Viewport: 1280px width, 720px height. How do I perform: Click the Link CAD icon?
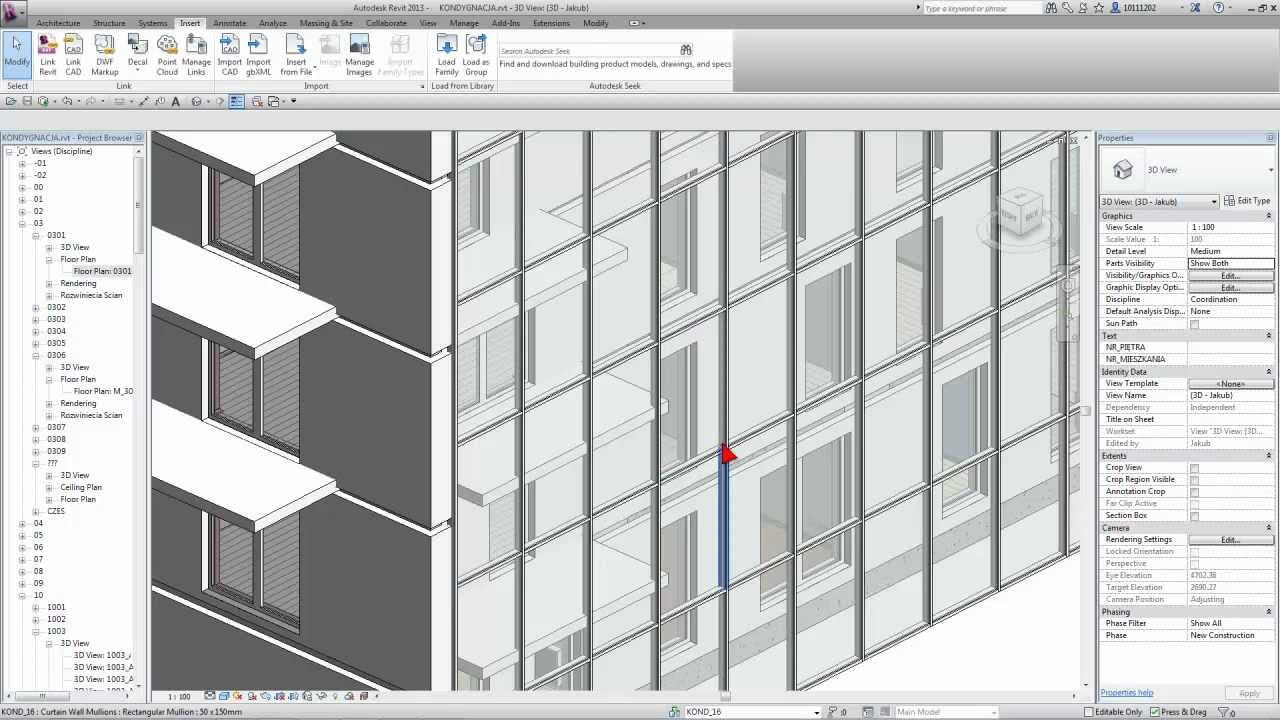pos(73,55)
